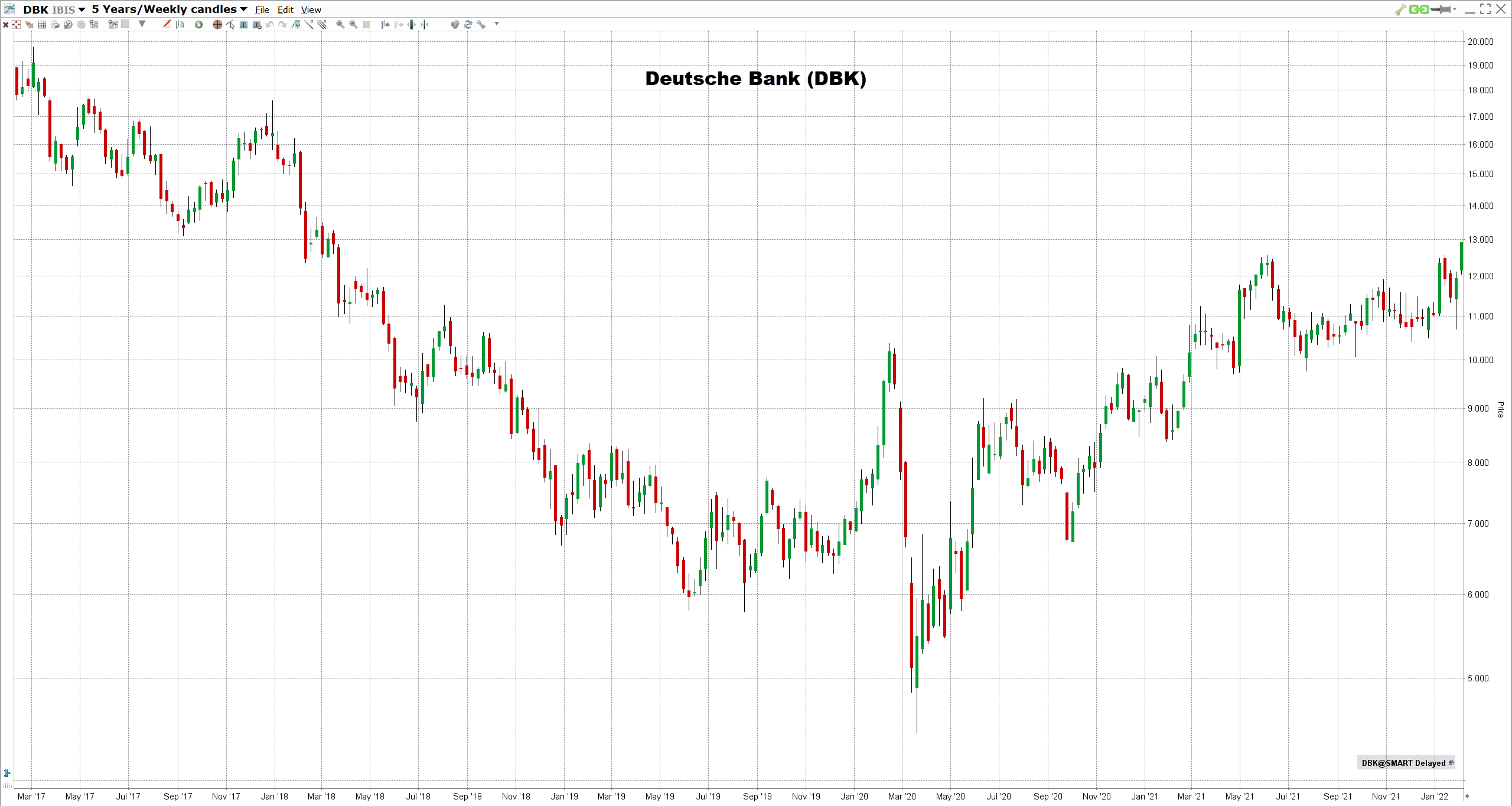Click the icon with arrows around bar
The image size is (1512, 806).
click(411, 24)
